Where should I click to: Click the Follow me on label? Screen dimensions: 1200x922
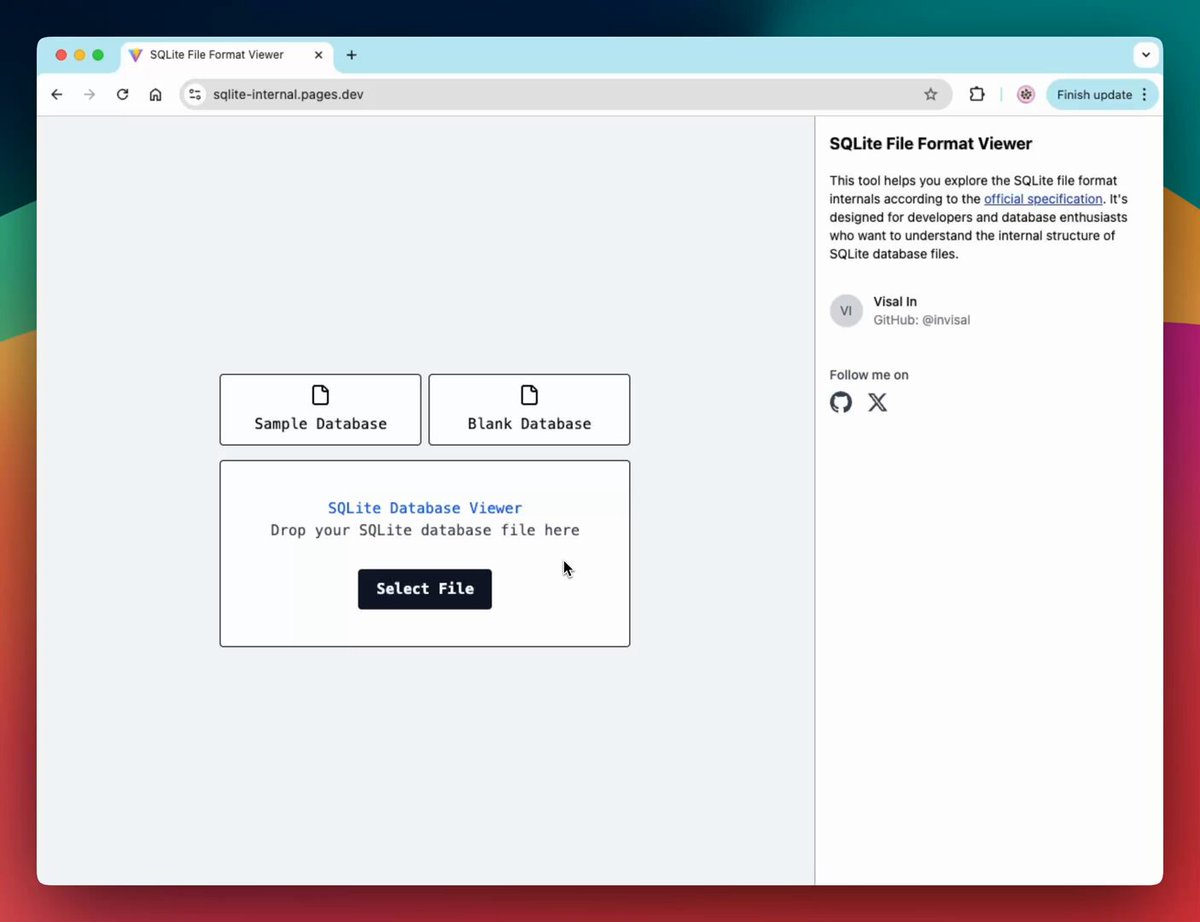tap(869, 375)
